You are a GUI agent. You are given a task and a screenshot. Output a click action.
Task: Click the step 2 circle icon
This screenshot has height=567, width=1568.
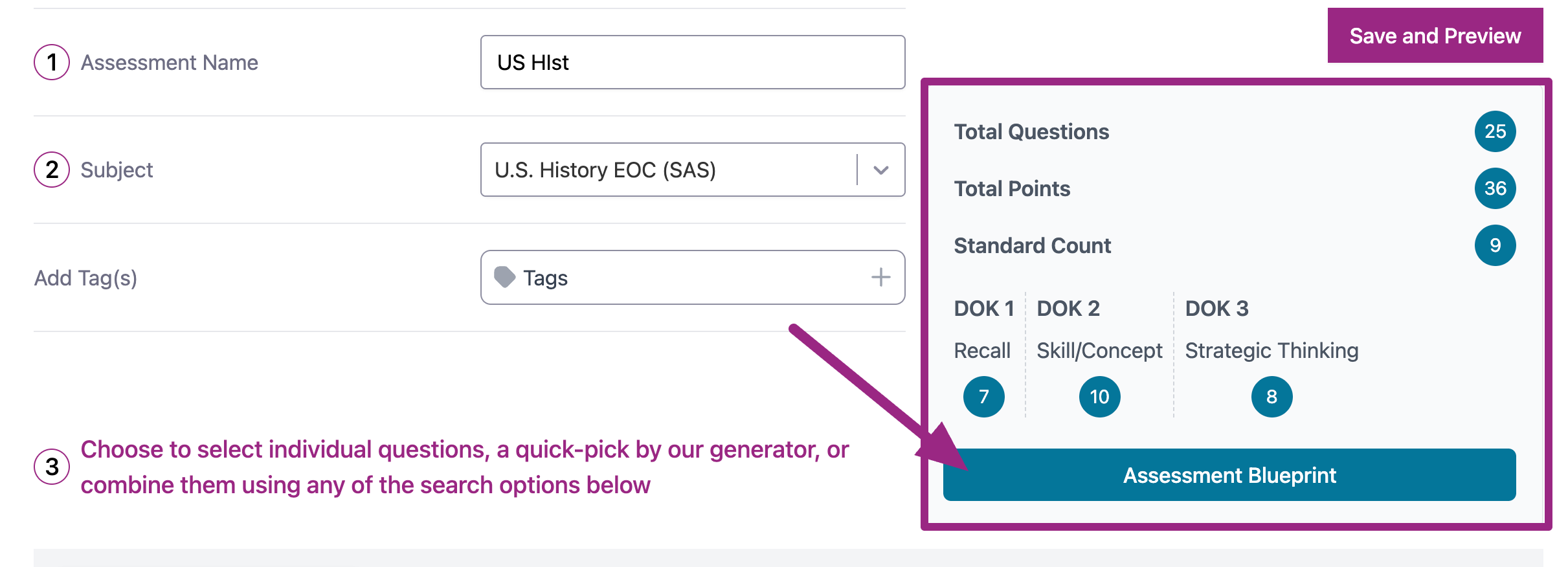(52, 170)
